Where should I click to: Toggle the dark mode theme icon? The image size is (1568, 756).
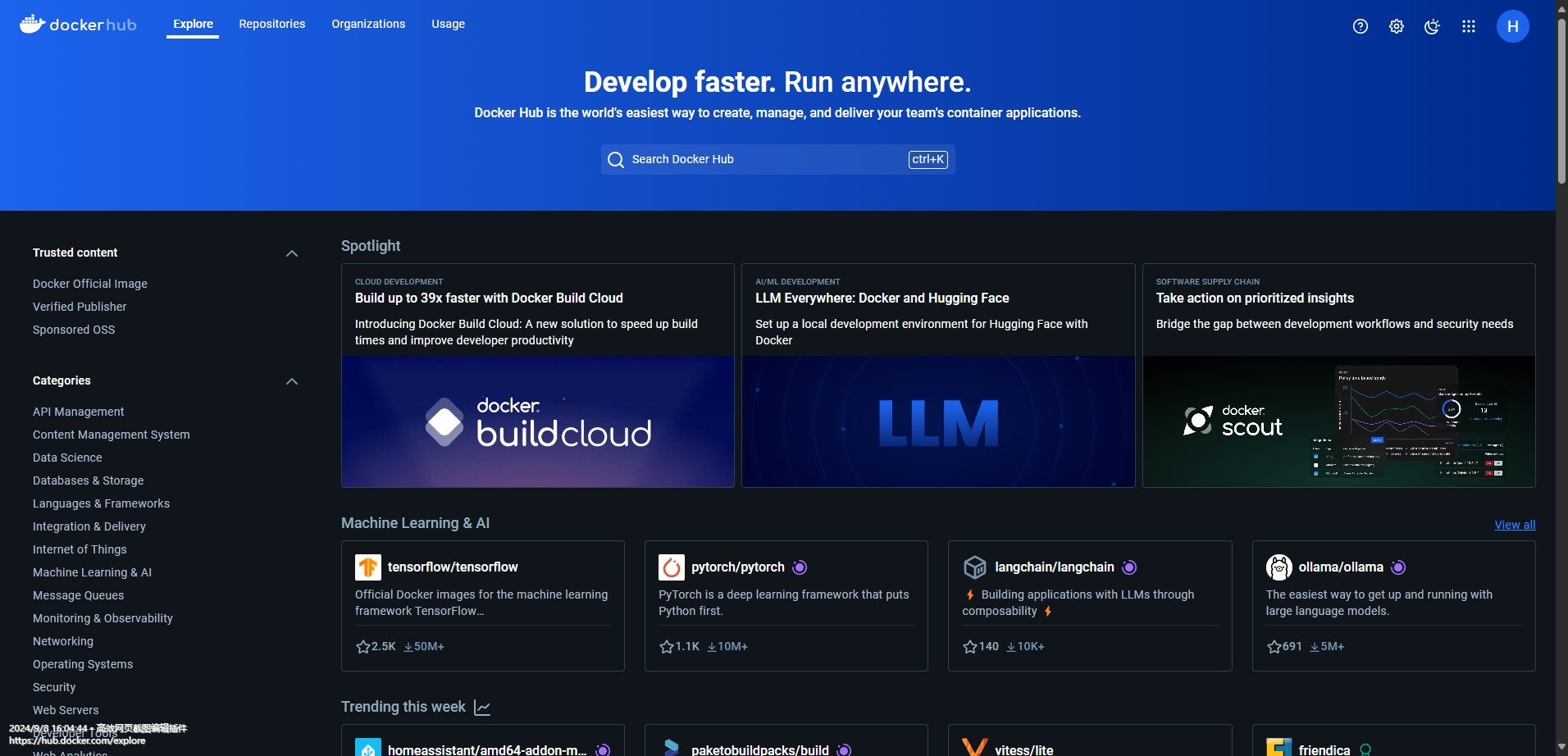click(x=1433, y=26)
